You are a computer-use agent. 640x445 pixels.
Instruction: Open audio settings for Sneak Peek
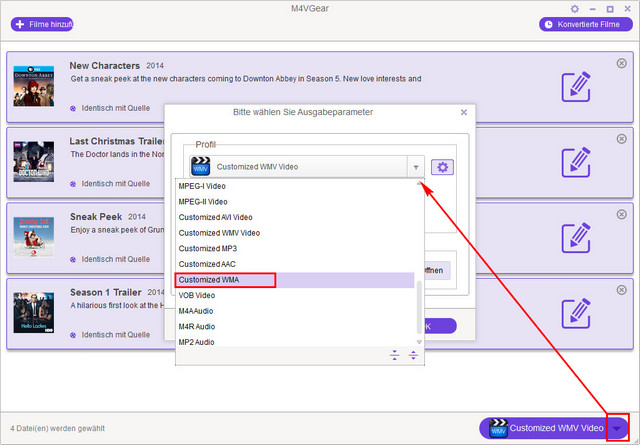click(x=73, y=259)
